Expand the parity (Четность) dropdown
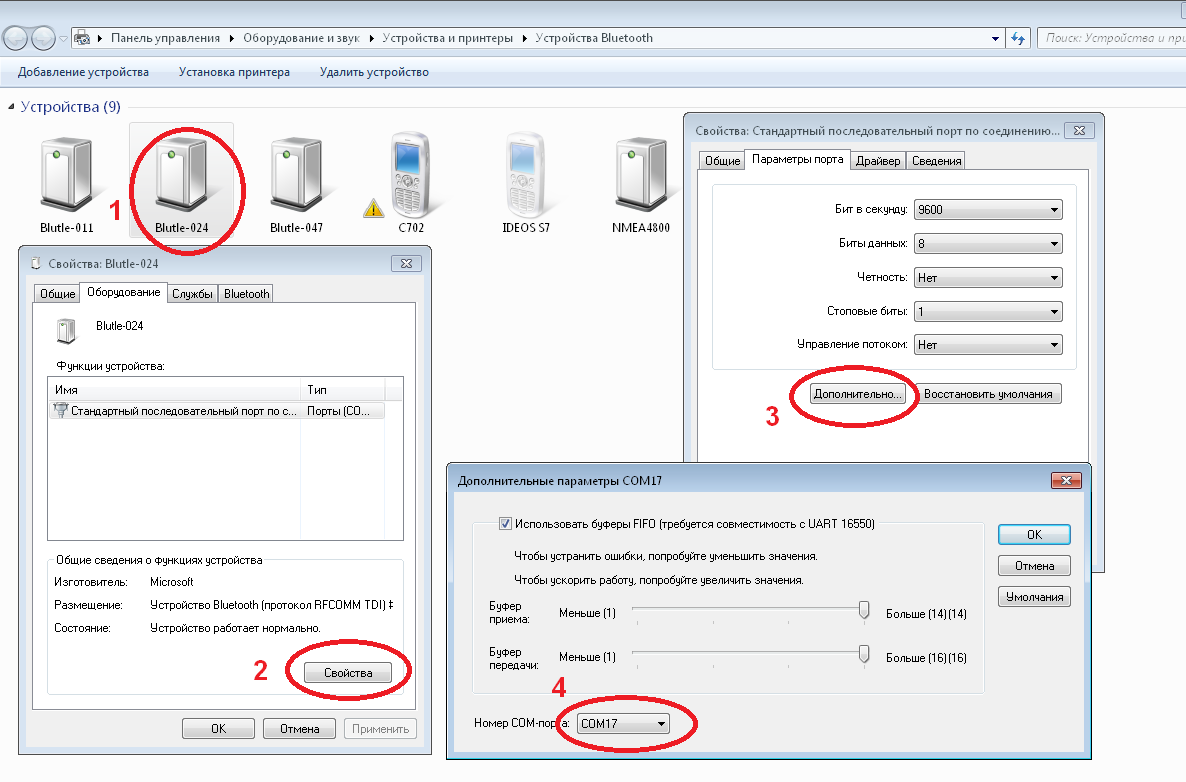Screen dimensions: 1186x782 [987, 278]
